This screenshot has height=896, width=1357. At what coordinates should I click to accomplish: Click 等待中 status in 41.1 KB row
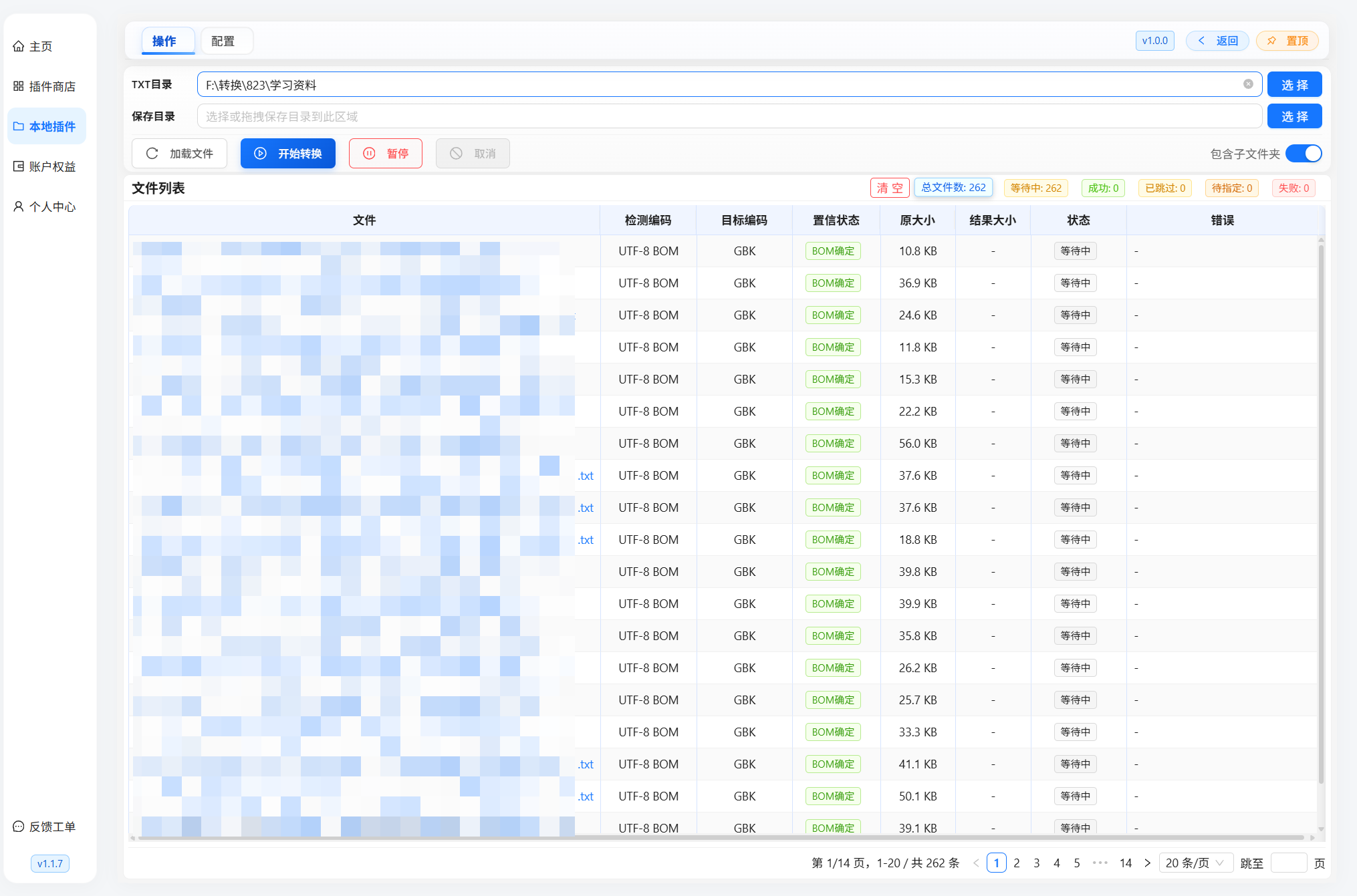1076,764
